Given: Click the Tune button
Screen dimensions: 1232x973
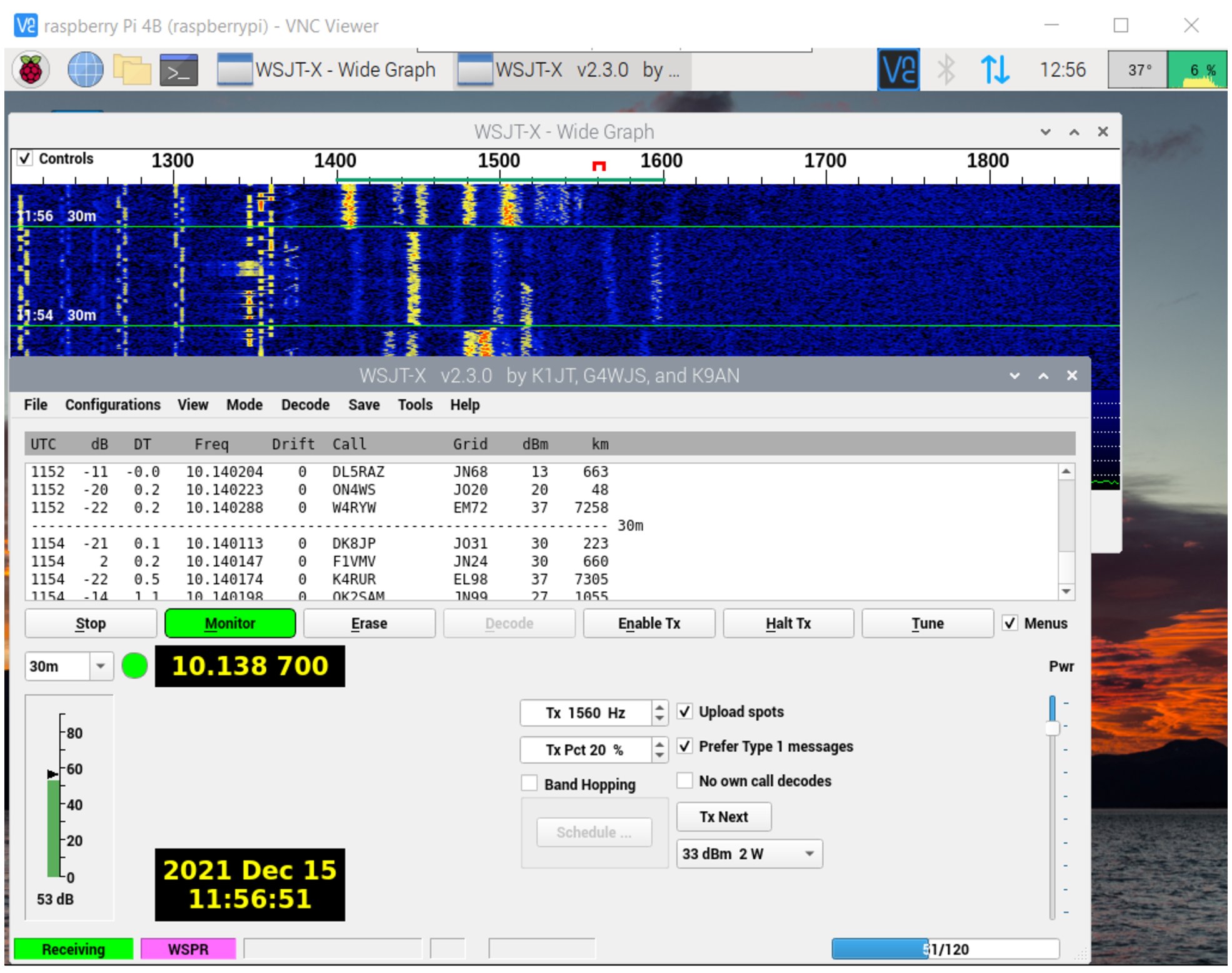Looking at the screenshot, I should point(928,624).
